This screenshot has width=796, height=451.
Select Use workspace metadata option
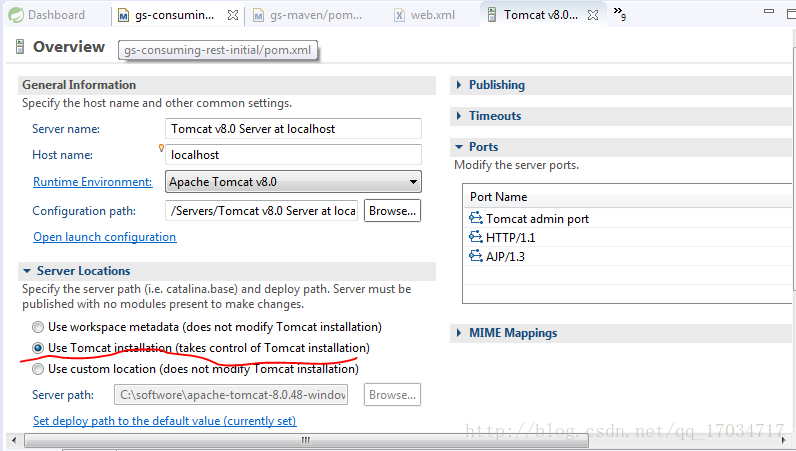(38, 327)
